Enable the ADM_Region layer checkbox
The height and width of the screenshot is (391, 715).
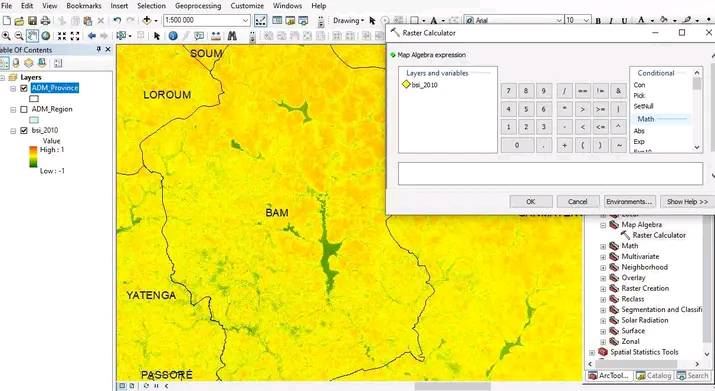point(24,109)
